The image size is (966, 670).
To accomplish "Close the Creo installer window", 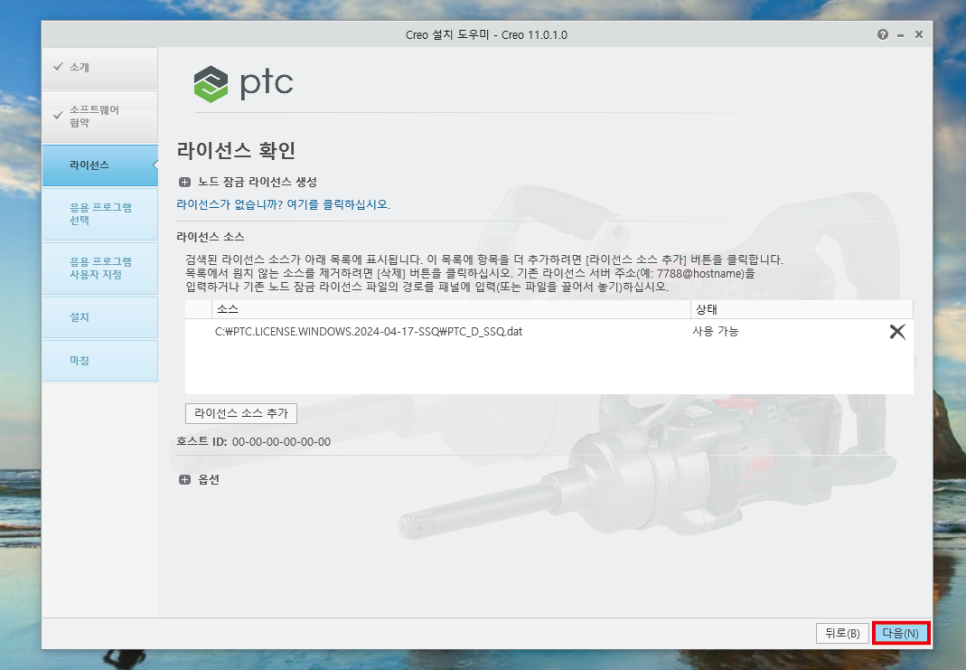I will point(919,34).
